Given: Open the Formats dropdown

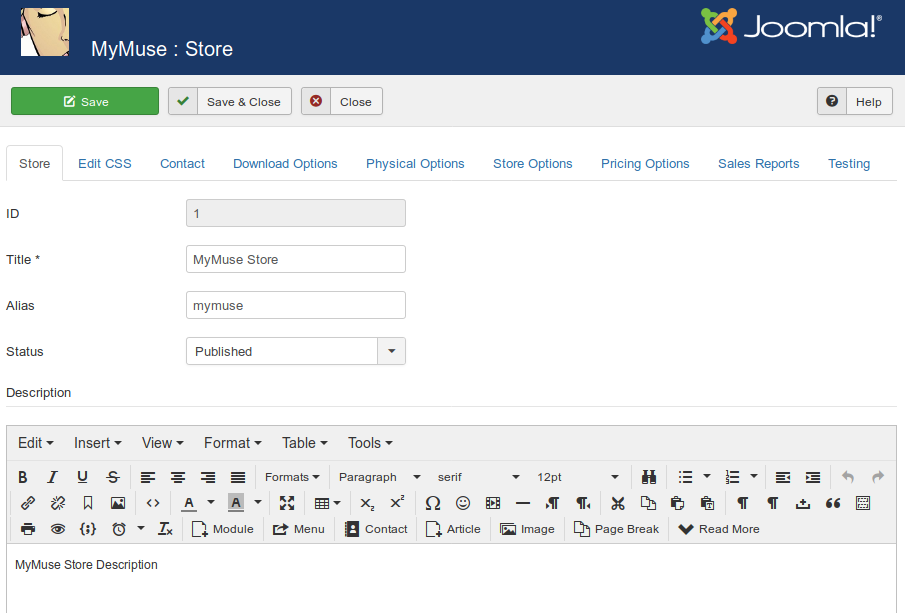Looking at the screenshot, I should click(292, 477).
